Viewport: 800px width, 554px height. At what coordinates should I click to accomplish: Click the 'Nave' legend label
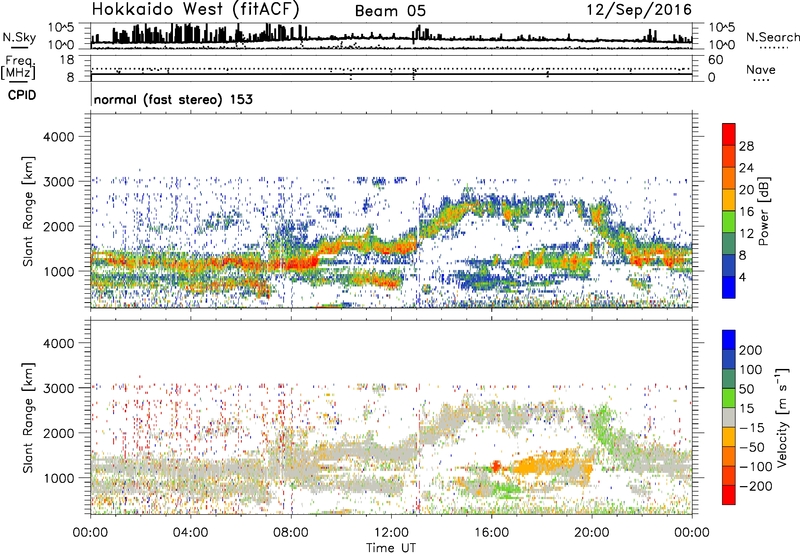tap(760, 69)
